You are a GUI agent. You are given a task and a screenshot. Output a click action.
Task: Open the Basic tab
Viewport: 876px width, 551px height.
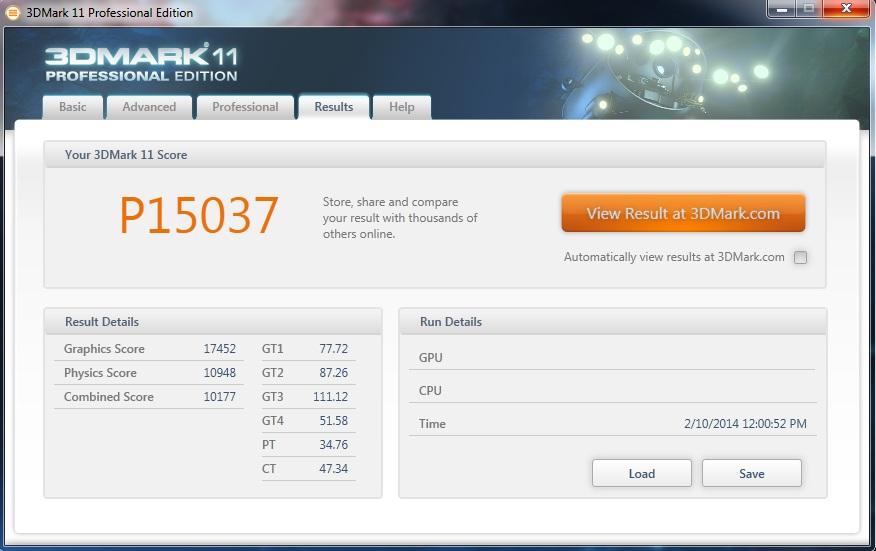tap(73, 107)
